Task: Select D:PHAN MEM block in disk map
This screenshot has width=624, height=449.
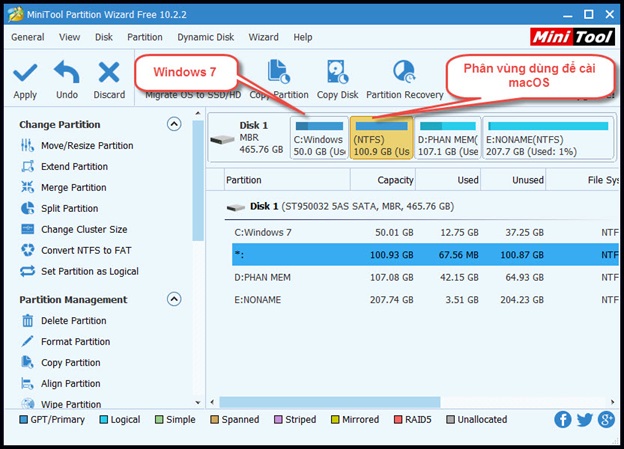Action: (448, 138)
